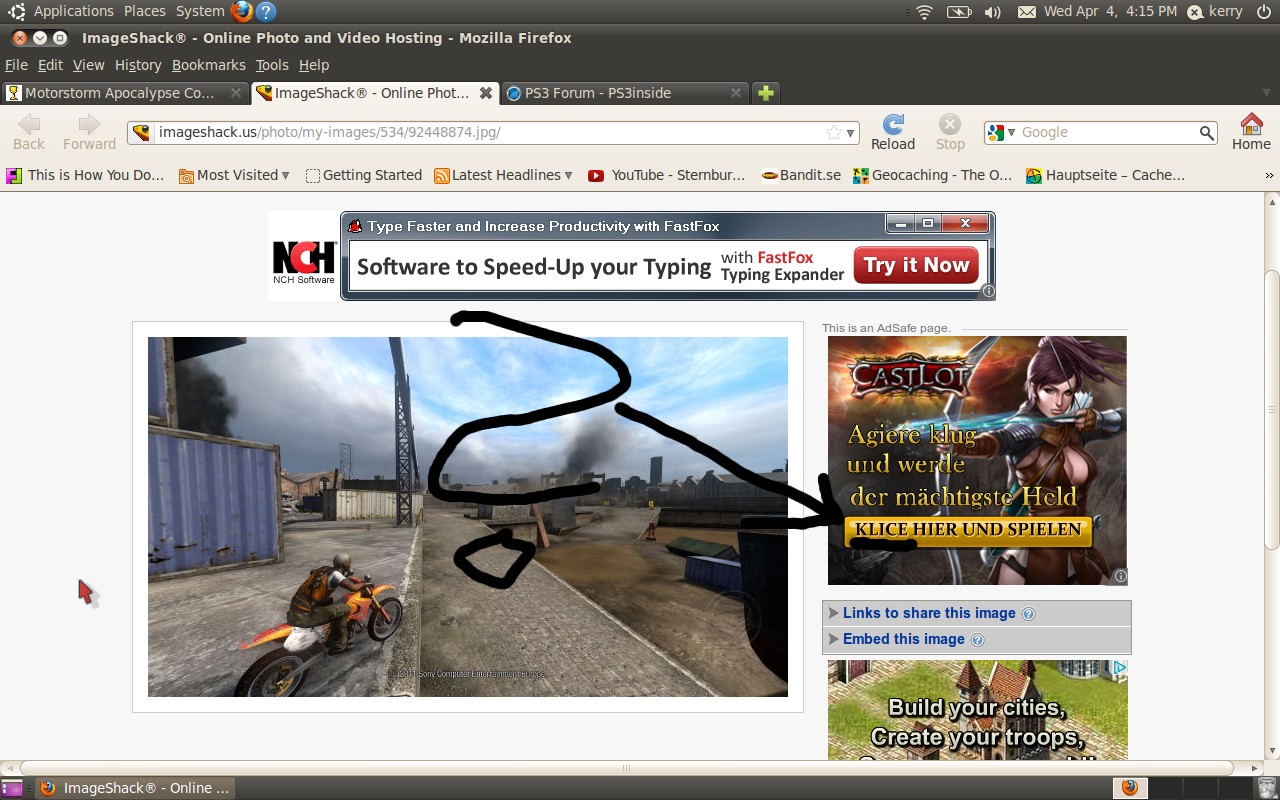Click the search magnifier icon
Viewport: 1280px width, 800px height.
(x=1207, y=133)
